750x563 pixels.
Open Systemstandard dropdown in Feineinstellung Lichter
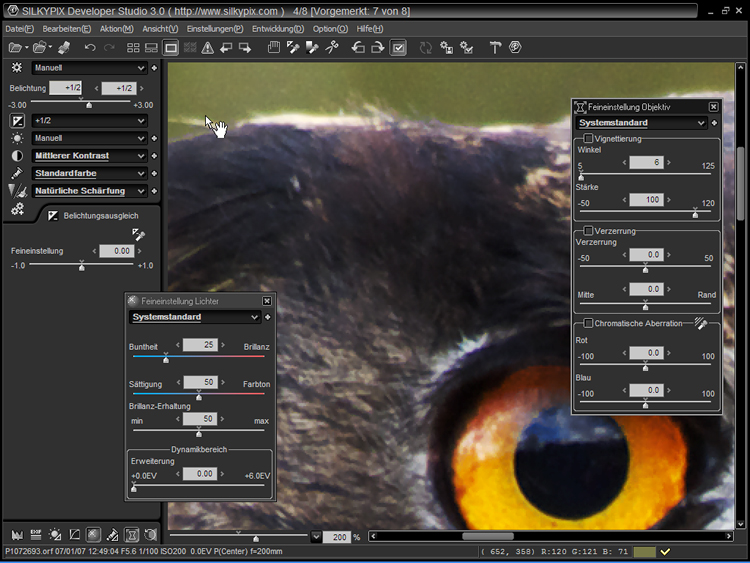point(255,317)
